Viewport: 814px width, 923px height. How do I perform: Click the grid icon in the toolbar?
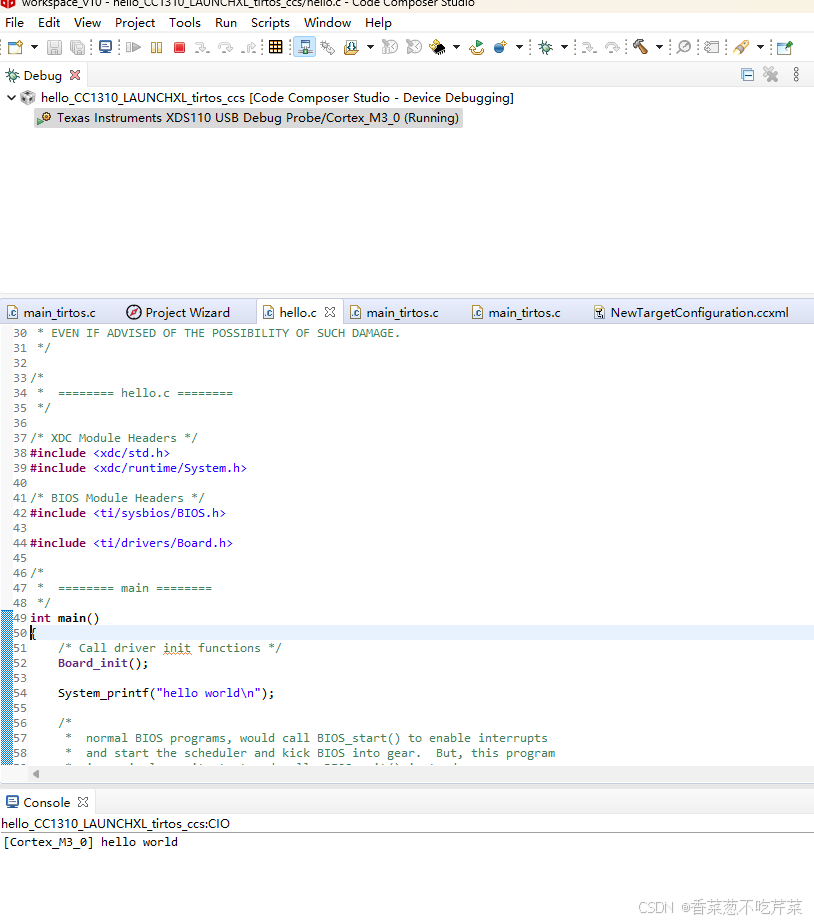point(275,47)
